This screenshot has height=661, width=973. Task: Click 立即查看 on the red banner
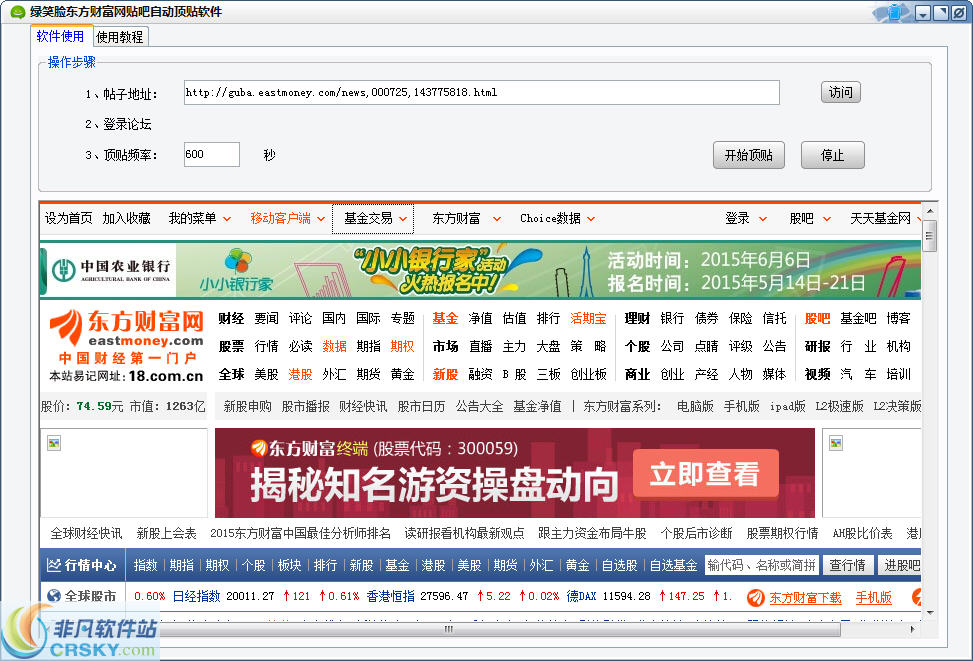point(706,474)
